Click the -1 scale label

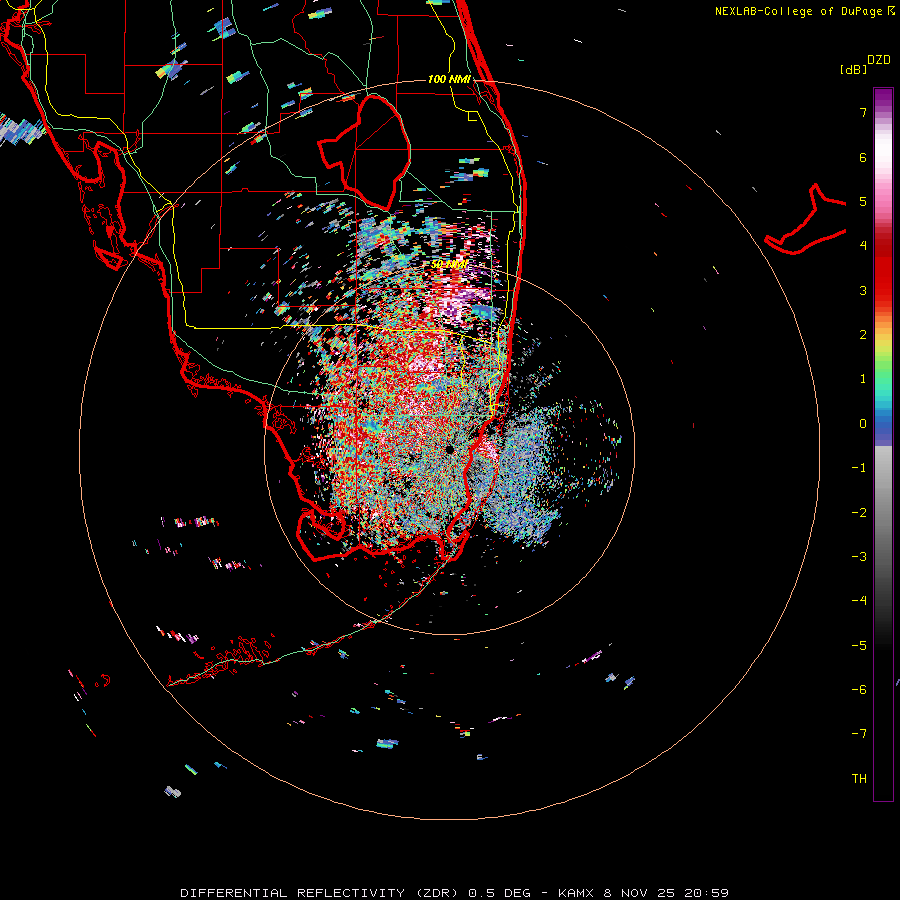(x=859, y=468)
